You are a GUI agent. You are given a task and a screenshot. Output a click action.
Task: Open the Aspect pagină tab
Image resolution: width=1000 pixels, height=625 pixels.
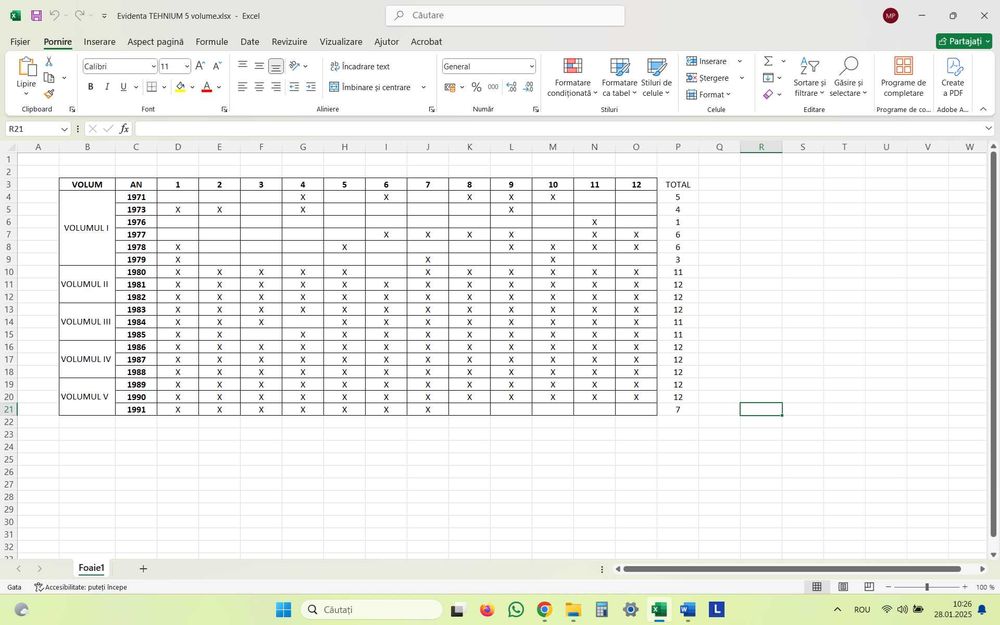pos(155,41)
